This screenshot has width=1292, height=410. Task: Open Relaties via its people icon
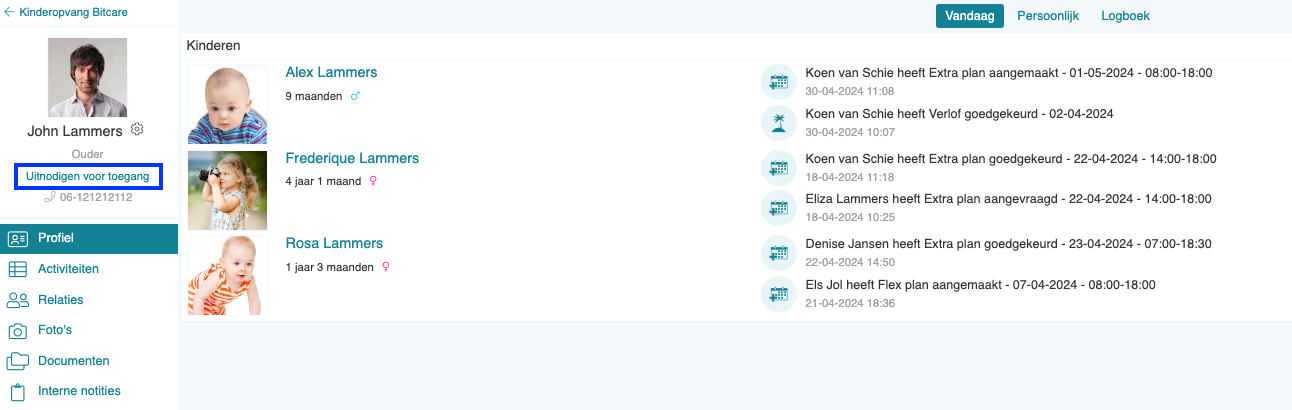pyautogui.click(x=17, y=300)
